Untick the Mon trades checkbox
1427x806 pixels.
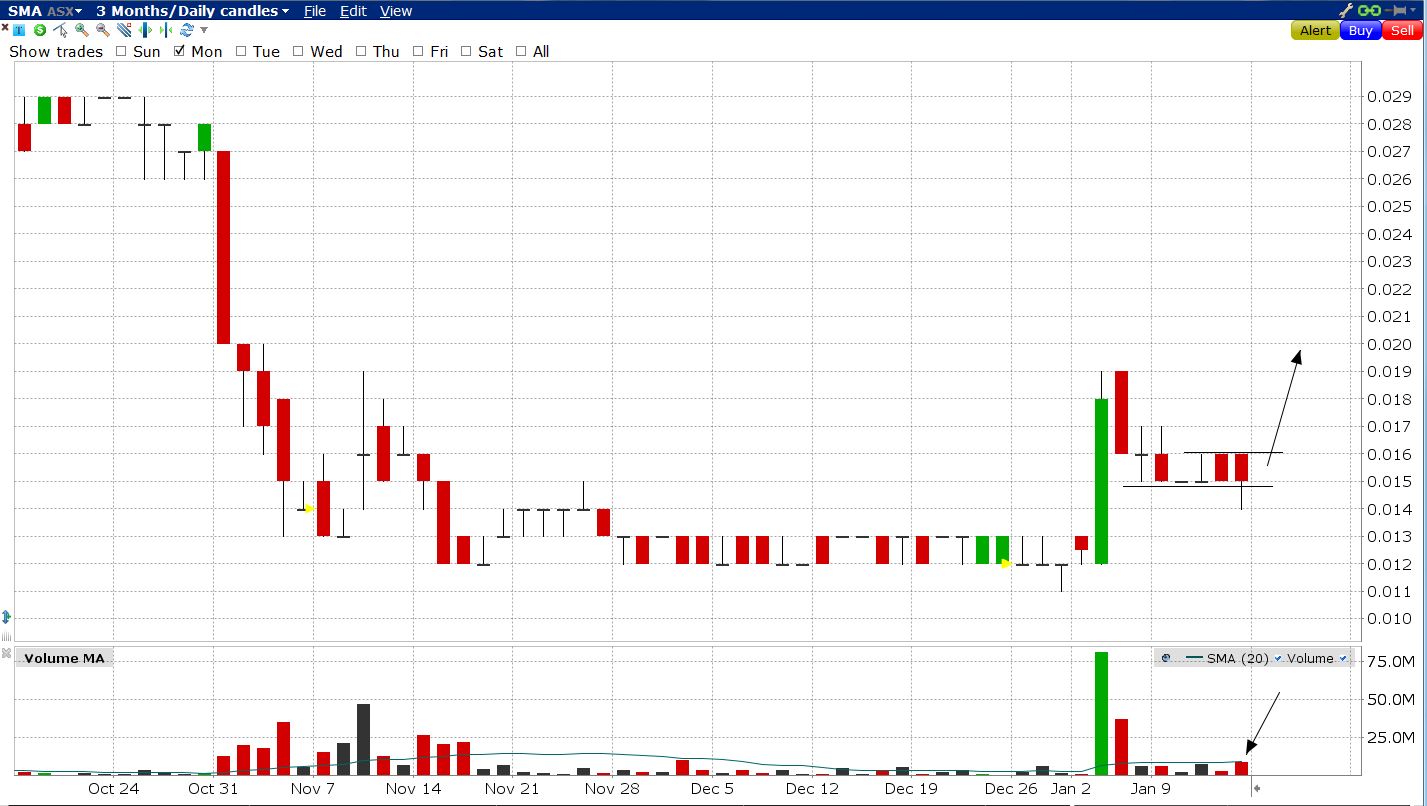click(179, 51)
